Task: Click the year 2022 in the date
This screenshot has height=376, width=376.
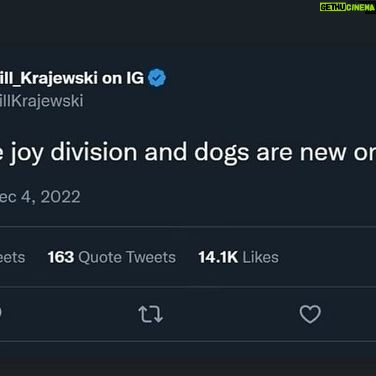Action: (60, 197)
